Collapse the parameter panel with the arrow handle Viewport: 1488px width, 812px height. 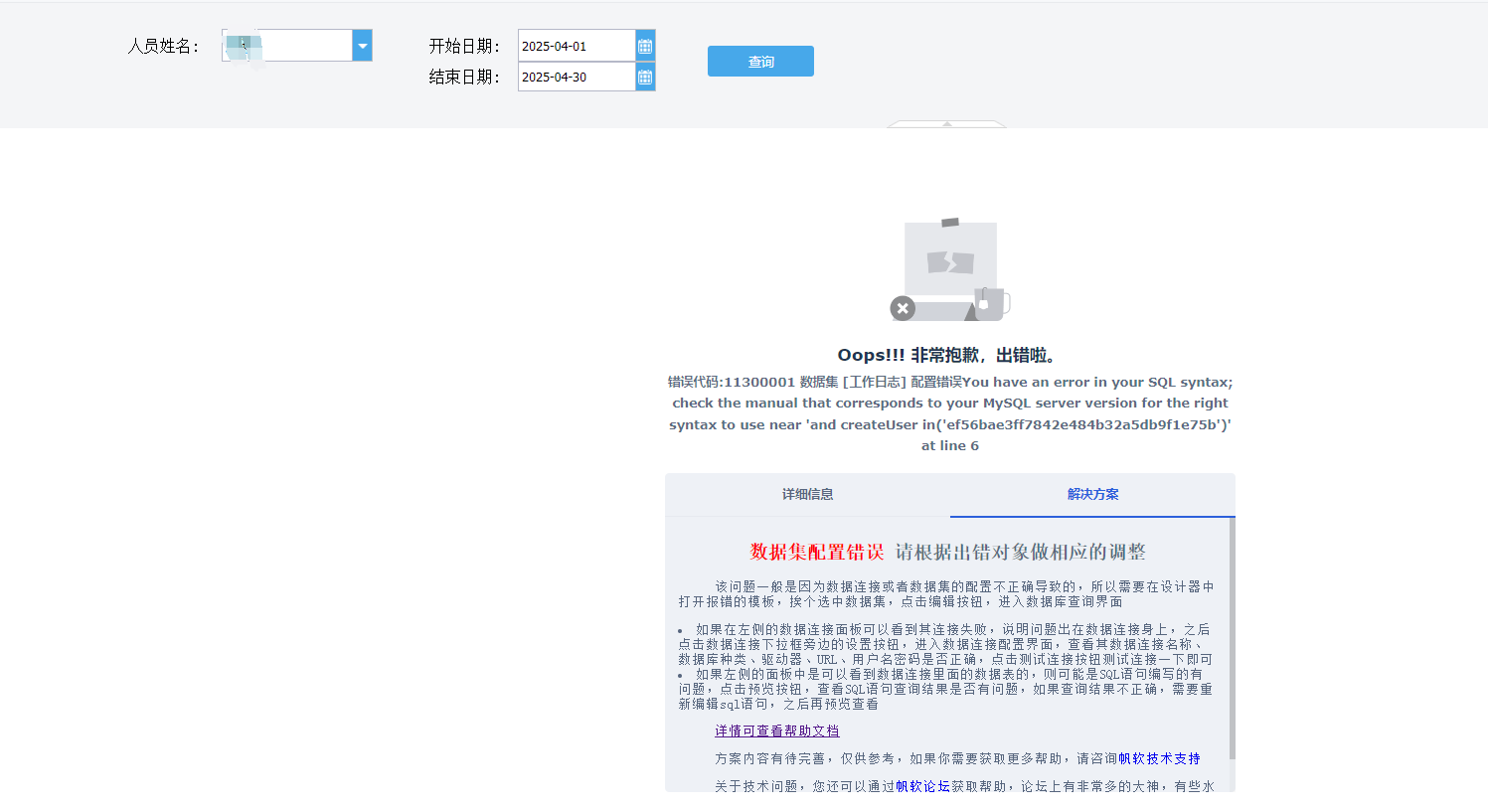(x=947, y=124)
